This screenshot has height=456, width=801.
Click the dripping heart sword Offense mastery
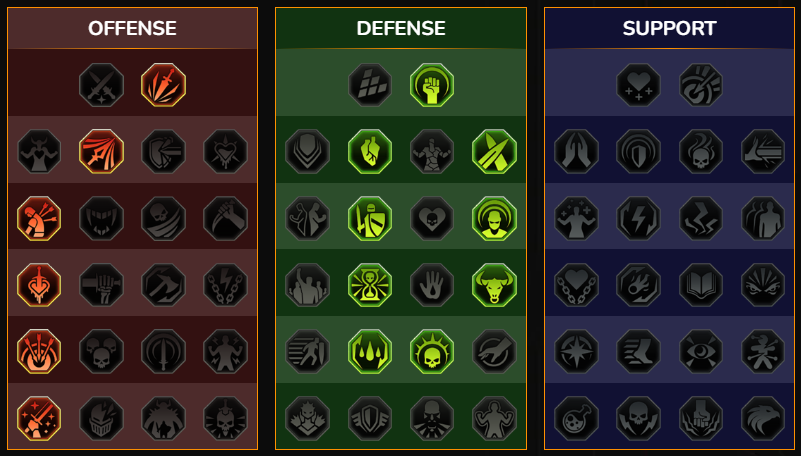[x=39, y=285]
